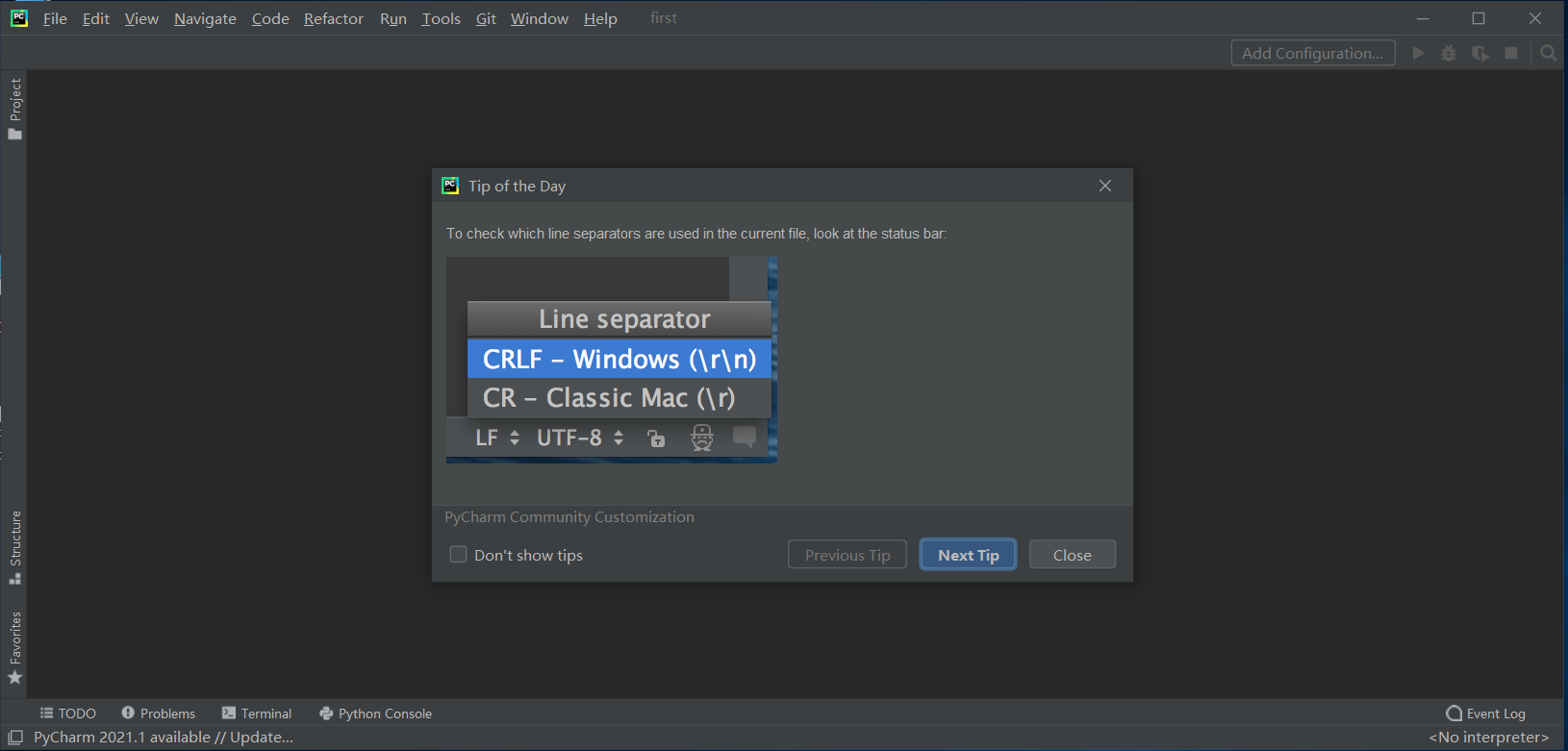
Task: Click the Close button in tip dialog
Action: 1073,555
